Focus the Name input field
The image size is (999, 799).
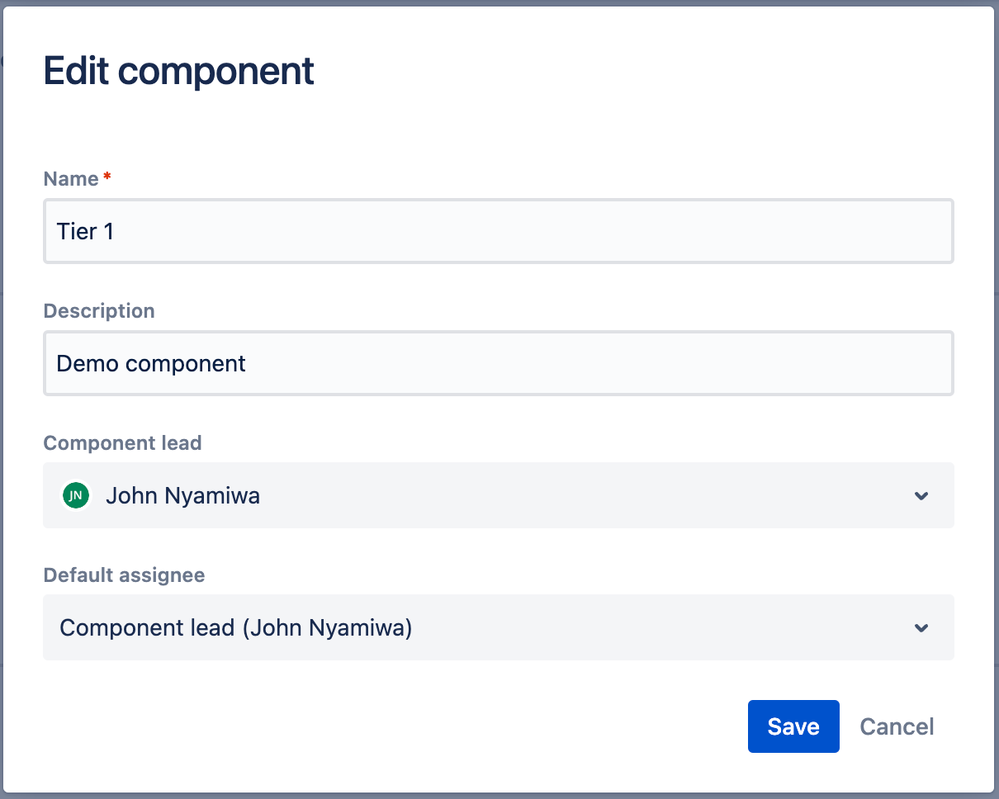coord(498,231)
